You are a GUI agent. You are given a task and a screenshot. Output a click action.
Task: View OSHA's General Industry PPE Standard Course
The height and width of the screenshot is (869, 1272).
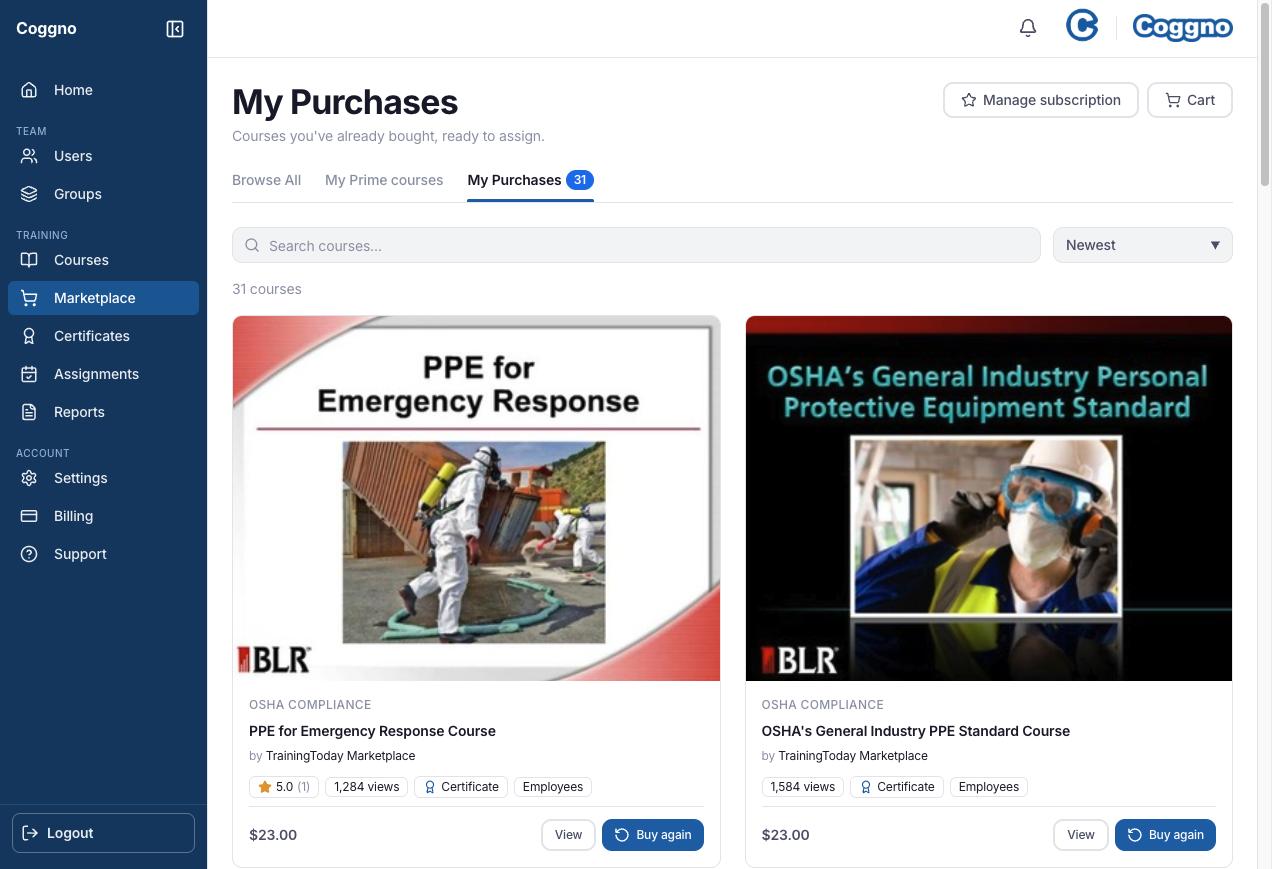pyautogui.click(x=1081, y=835)
